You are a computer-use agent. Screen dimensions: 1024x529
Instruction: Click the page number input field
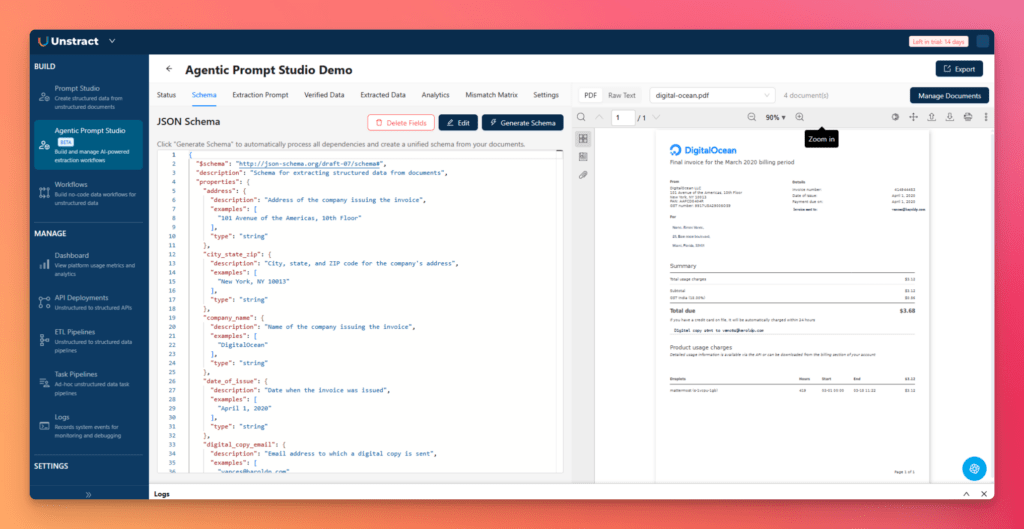tap(622, 118)
